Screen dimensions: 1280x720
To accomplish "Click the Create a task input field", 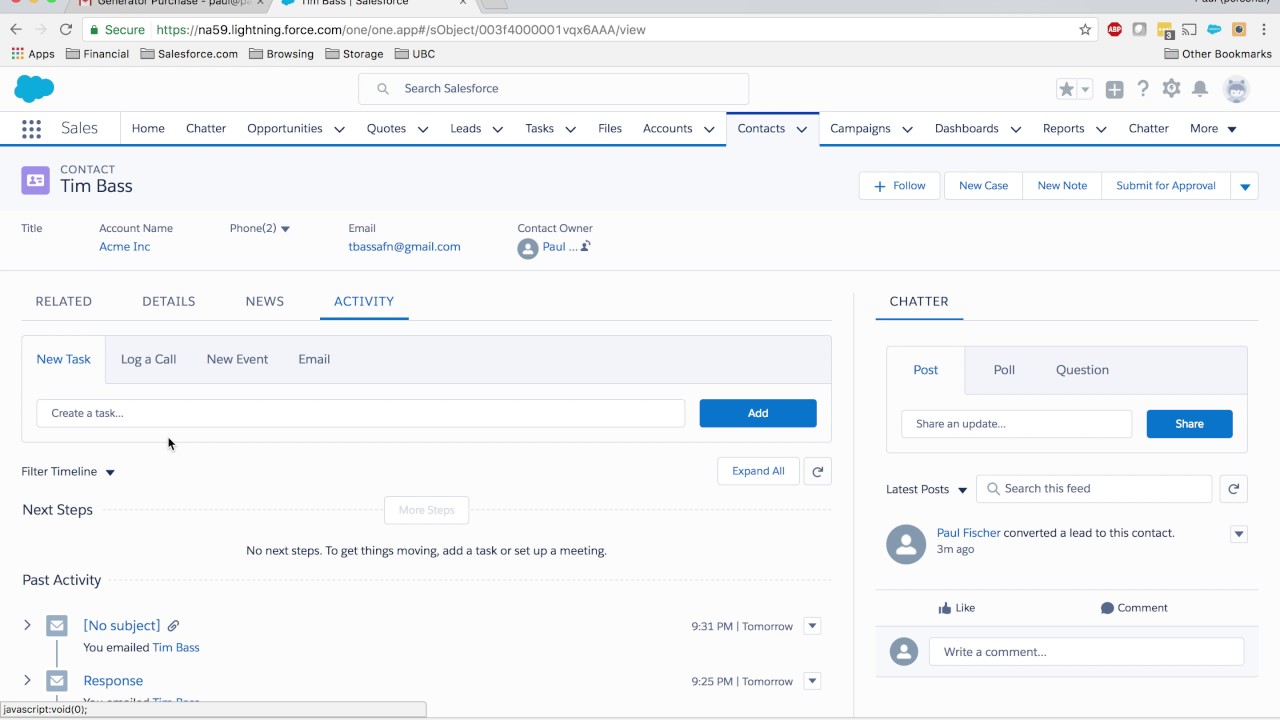I will (x=361, y=413).
